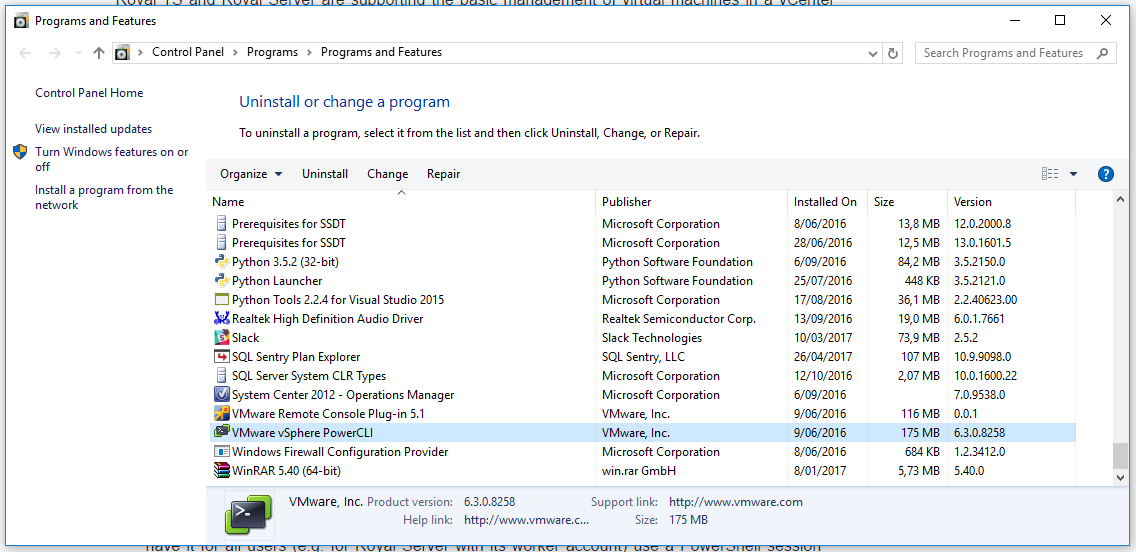Click the SQL Sentry Plan Explorer icon

pos(222,356)
